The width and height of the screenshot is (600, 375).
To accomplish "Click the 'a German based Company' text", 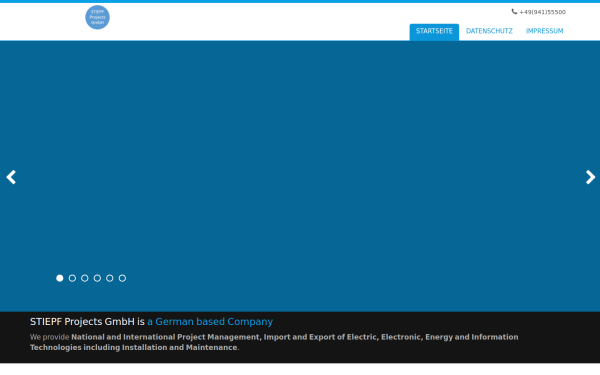I will (210, 322).
